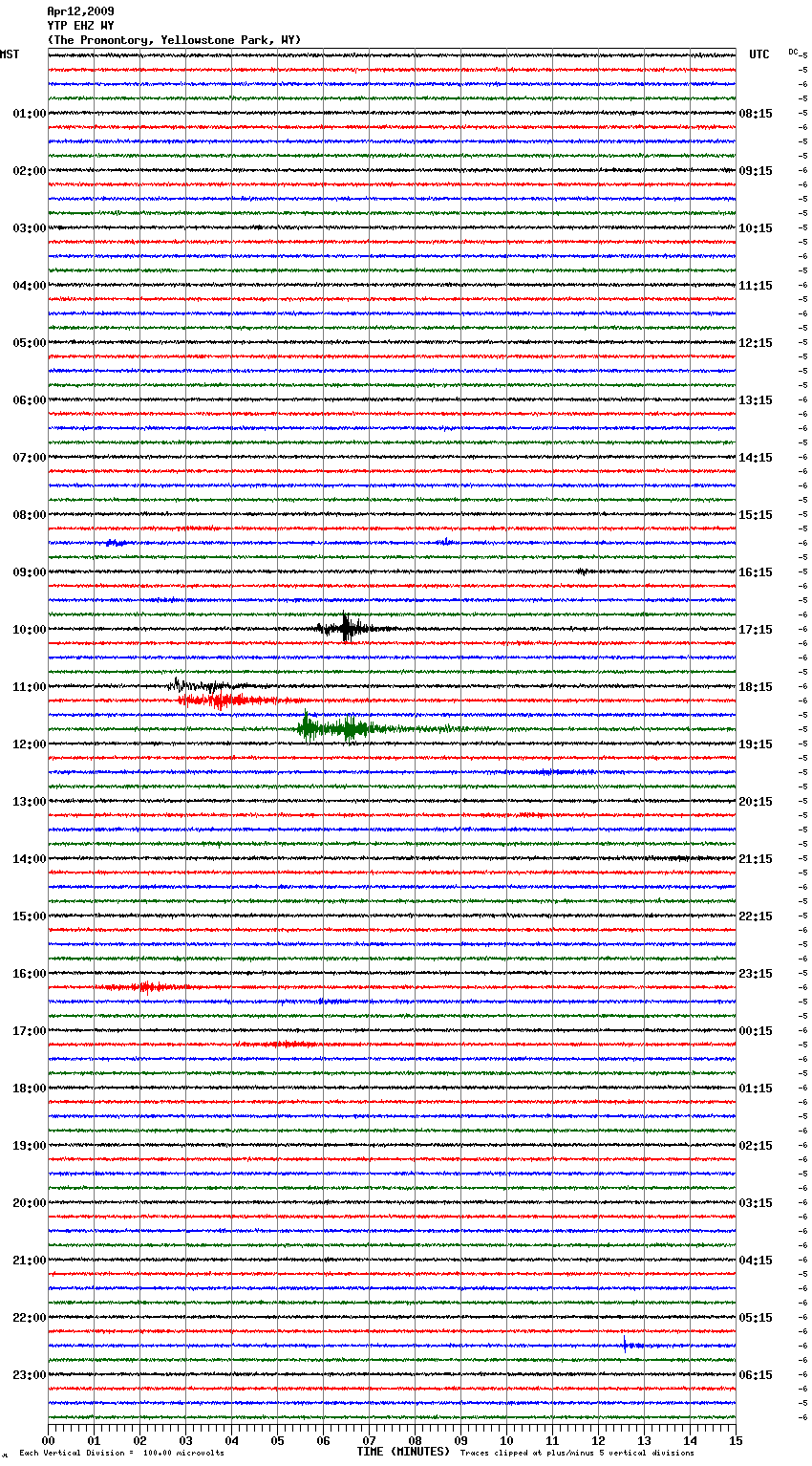
Task: Click the date label Apr12,2009
Action: tap(80, 11)
